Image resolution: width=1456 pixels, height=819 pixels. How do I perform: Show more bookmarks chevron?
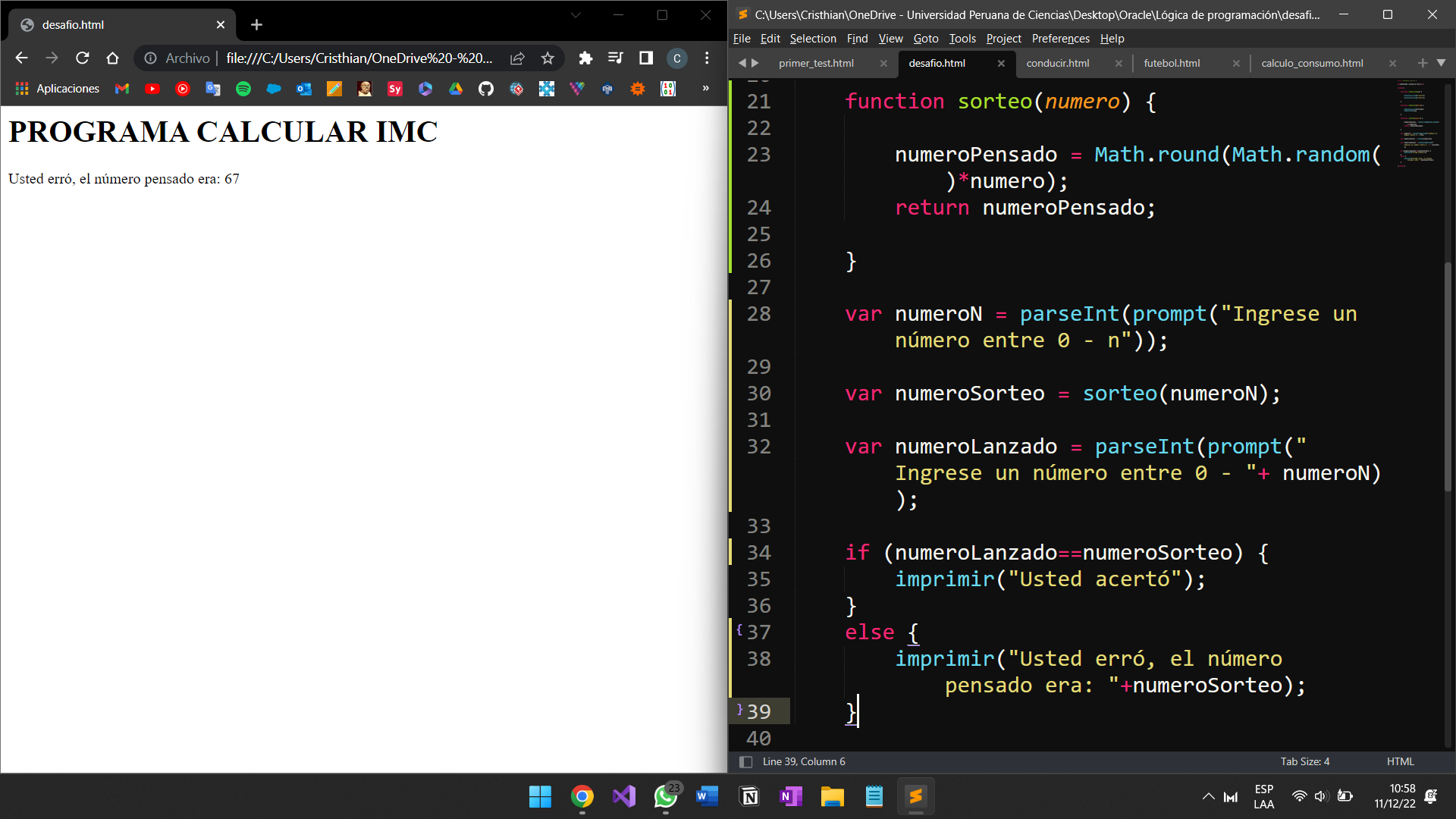(x=706, y=88)
